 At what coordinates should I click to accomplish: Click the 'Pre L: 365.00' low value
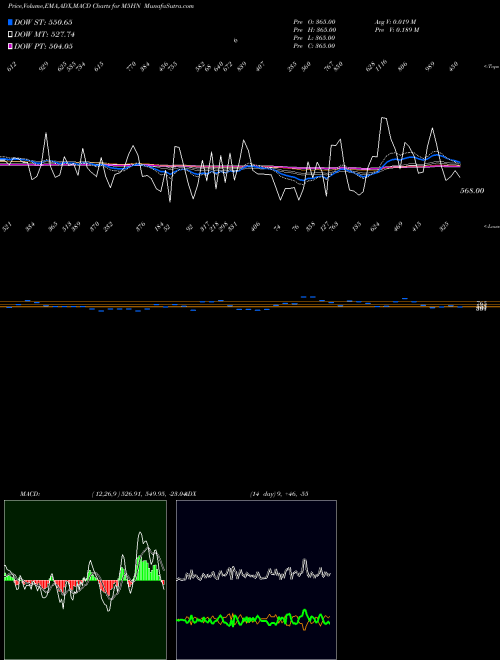pyautogui.click(x=314, y=38)
